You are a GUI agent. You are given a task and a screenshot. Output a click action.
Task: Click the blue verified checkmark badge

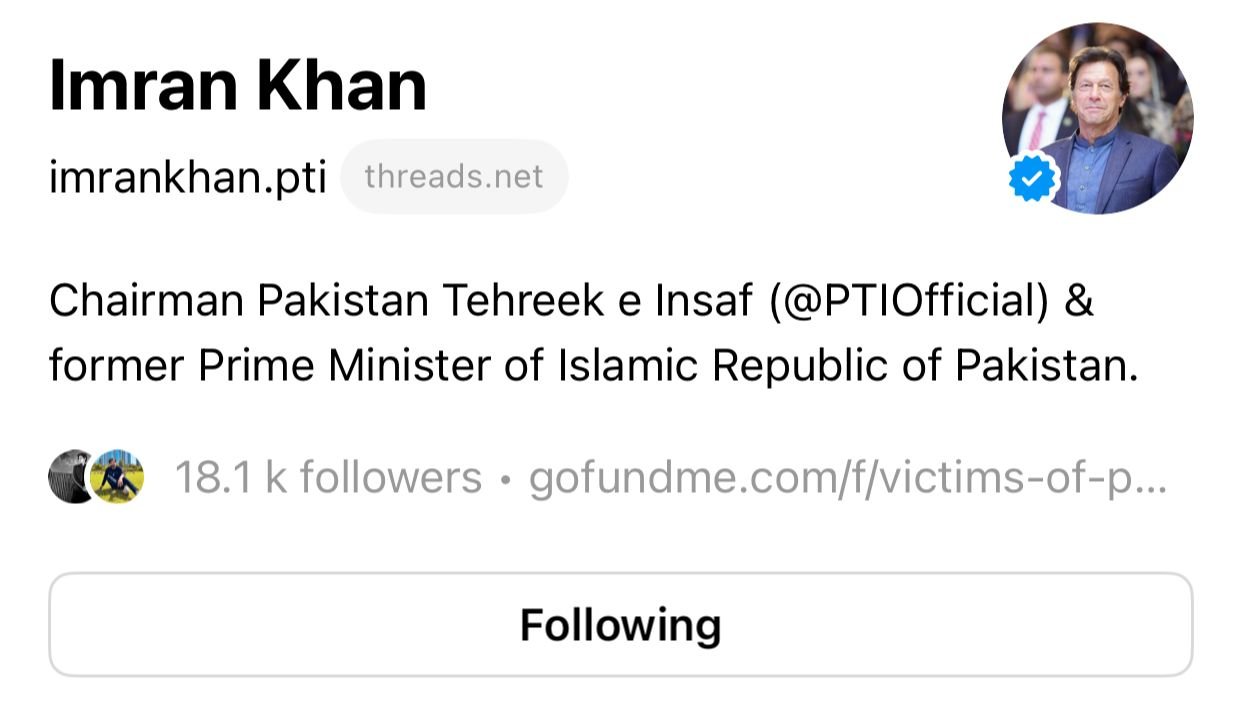[1034, 180]
